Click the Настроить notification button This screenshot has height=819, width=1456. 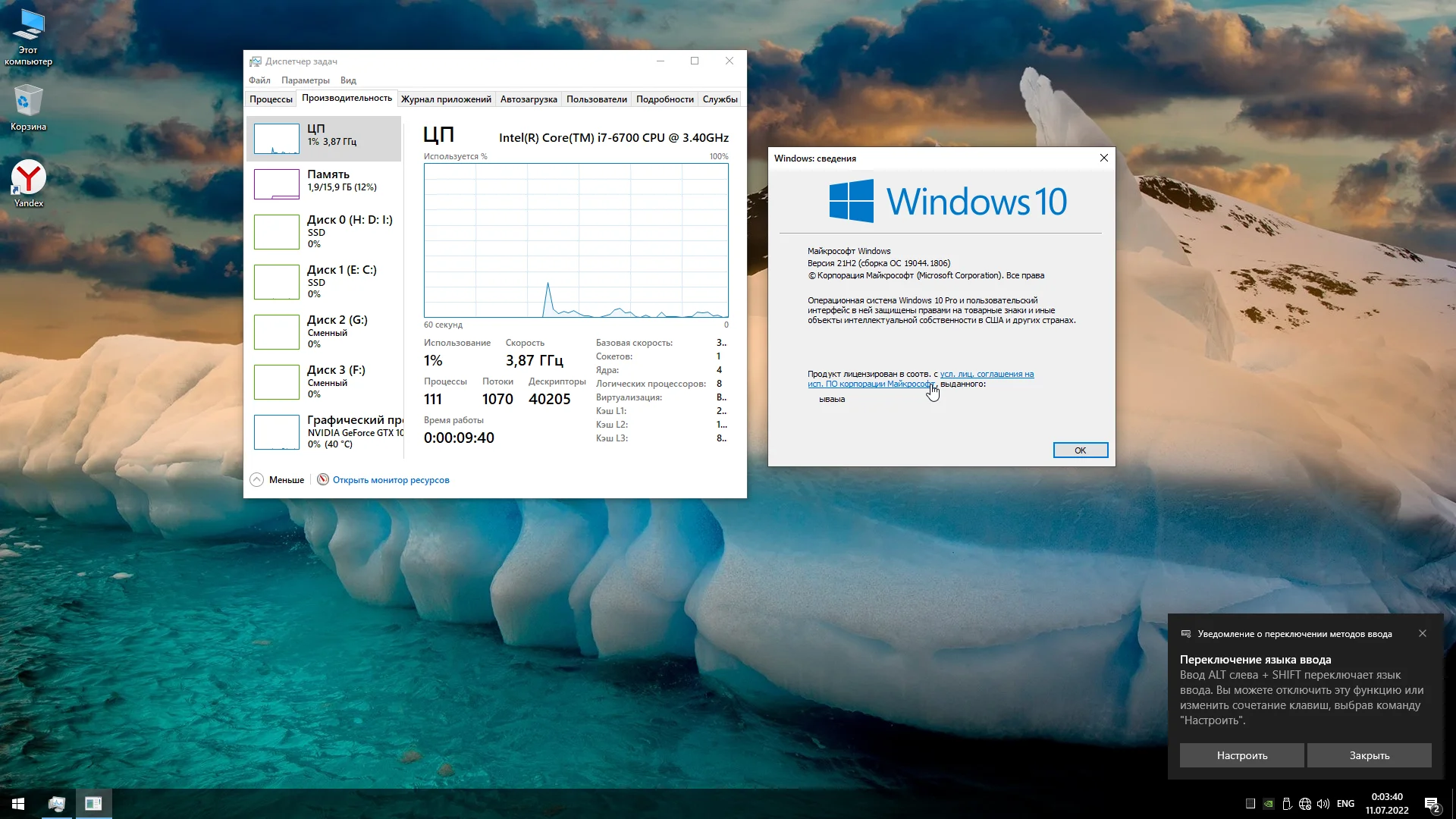point(1241,755)
